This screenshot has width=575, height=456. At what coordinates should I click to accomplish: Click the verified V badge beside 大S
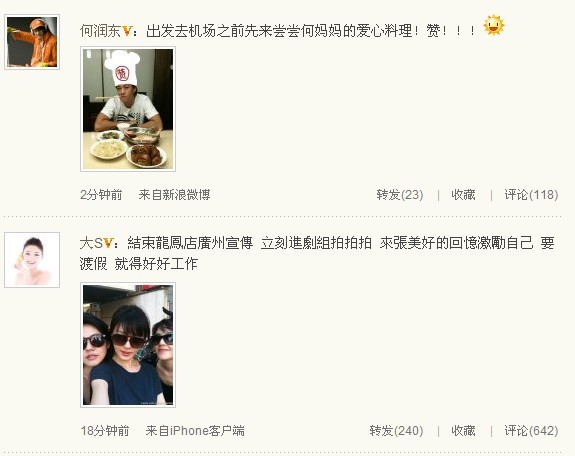[x=108, y=243]
